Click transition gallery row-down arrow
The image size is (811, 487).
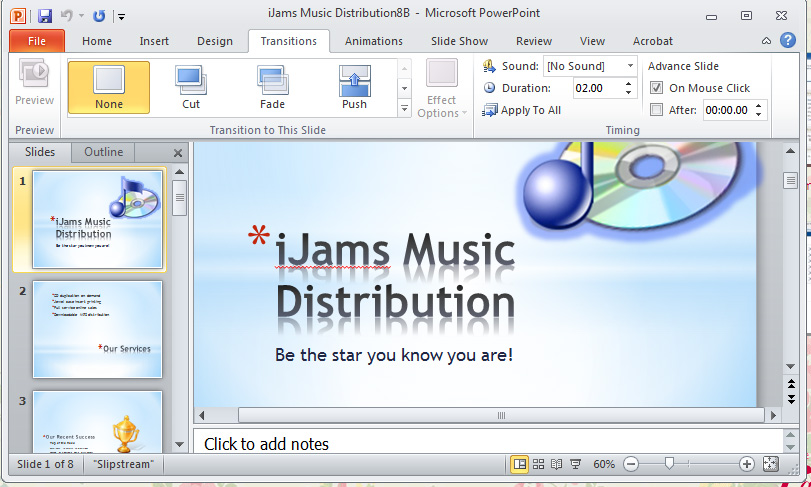pyautogui.click(x=404, y=88)
